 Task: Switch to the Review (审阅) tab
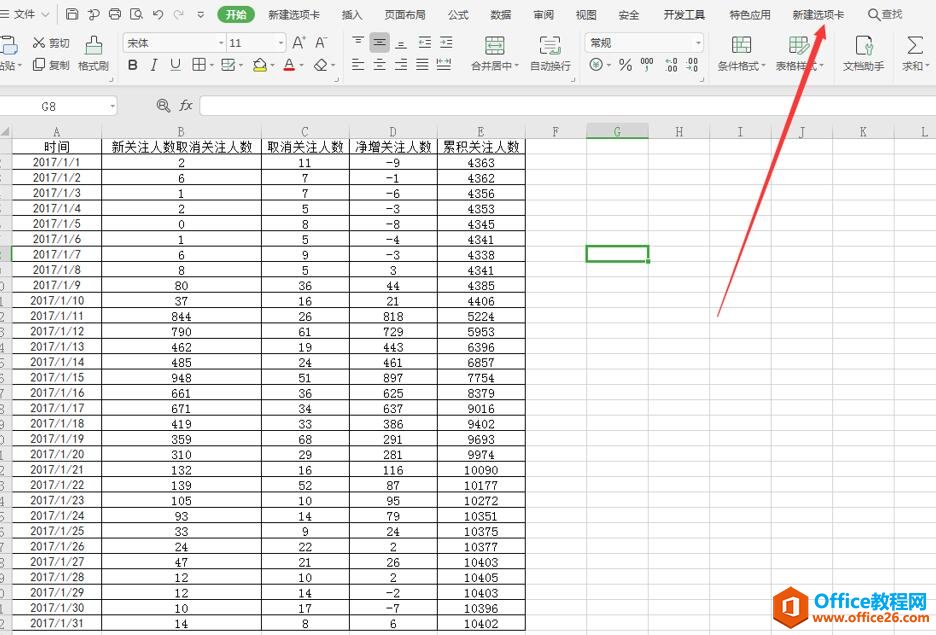point(543,14)
